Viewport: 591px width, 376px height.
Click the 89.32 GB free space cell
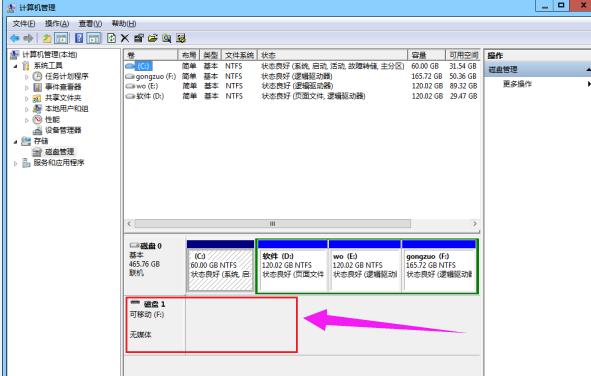(463, 86)
